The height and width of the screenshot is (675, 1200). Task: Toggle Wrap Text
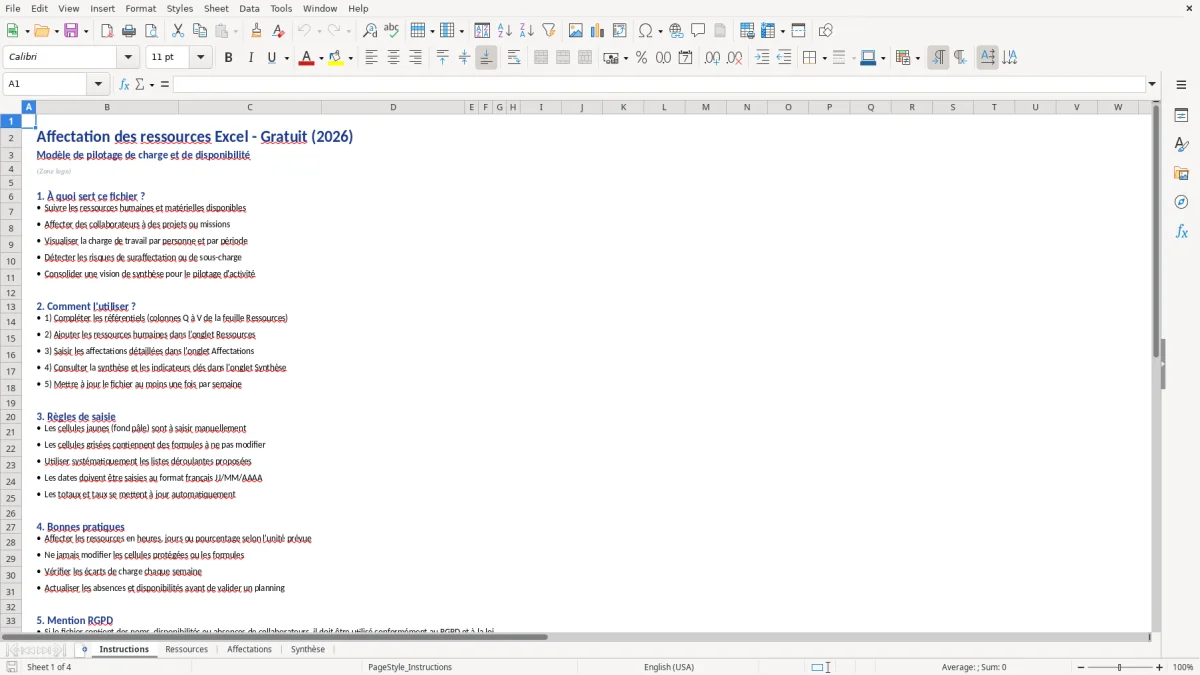[514, 58]
